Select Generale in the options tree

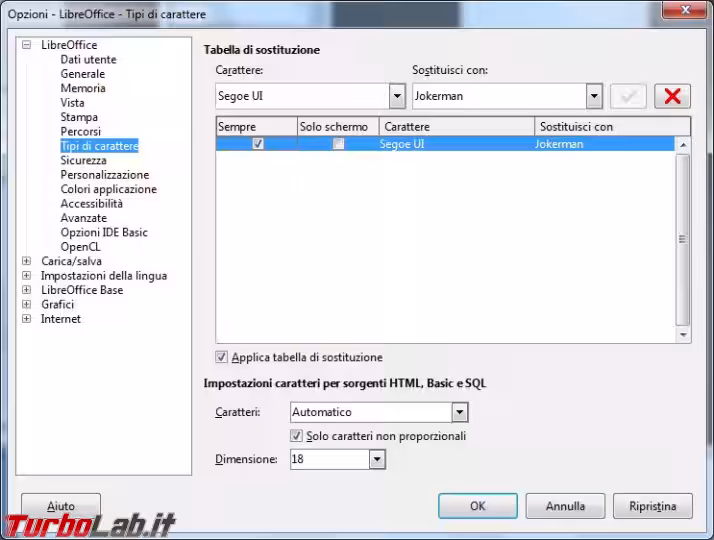(82, 74)
